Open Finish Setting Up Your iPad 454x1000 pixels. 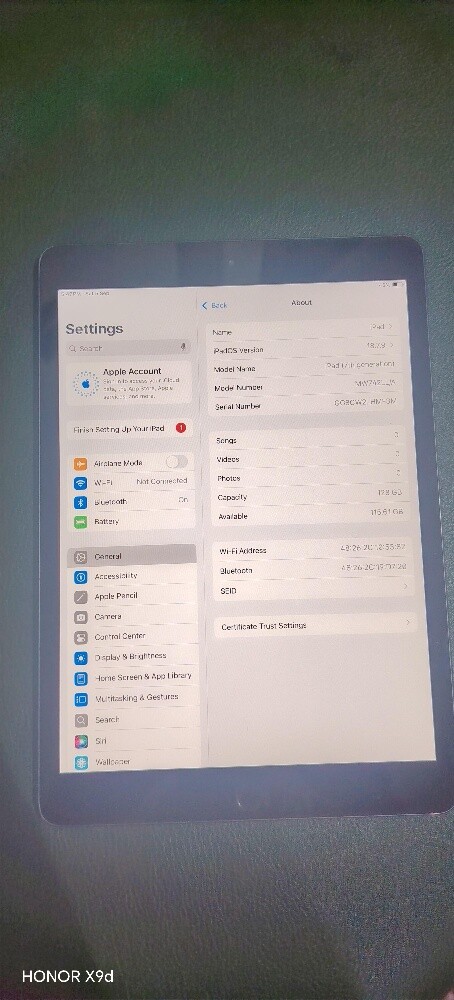(130, 429)
